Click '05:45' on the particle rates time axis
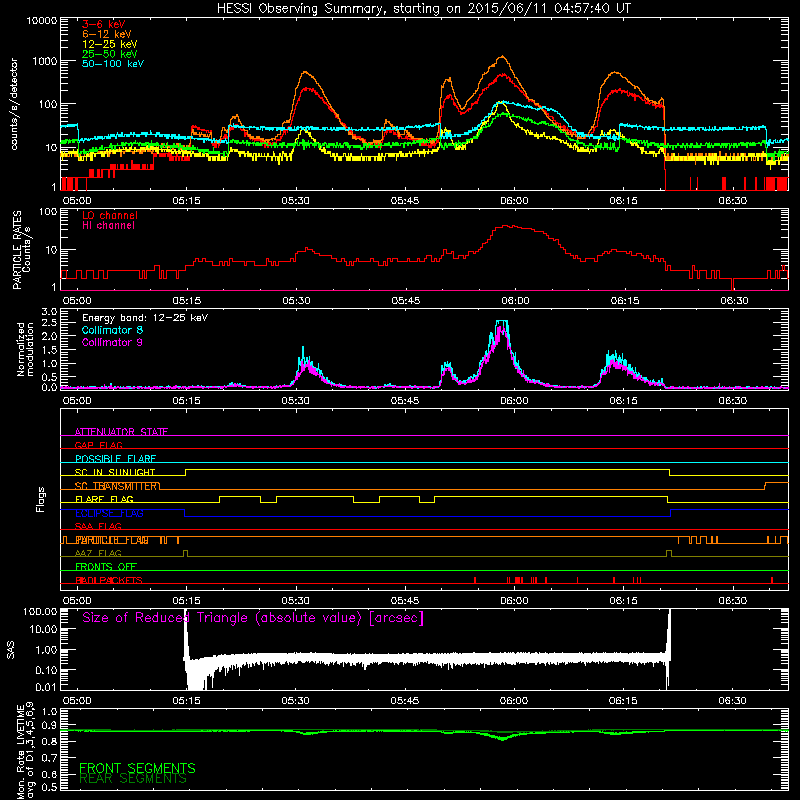 coord(406,301)
